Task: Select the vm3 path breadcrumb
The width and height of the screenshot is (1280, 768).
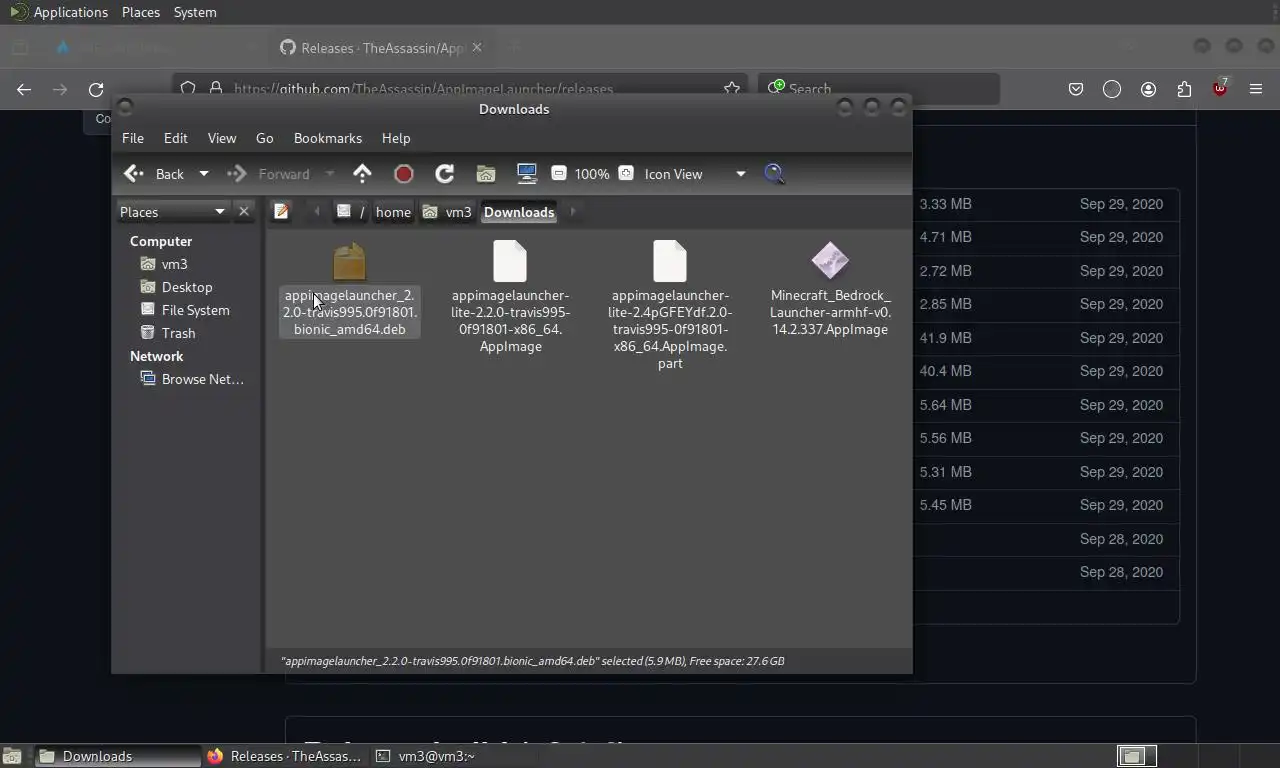Action: tap(447, 211)
